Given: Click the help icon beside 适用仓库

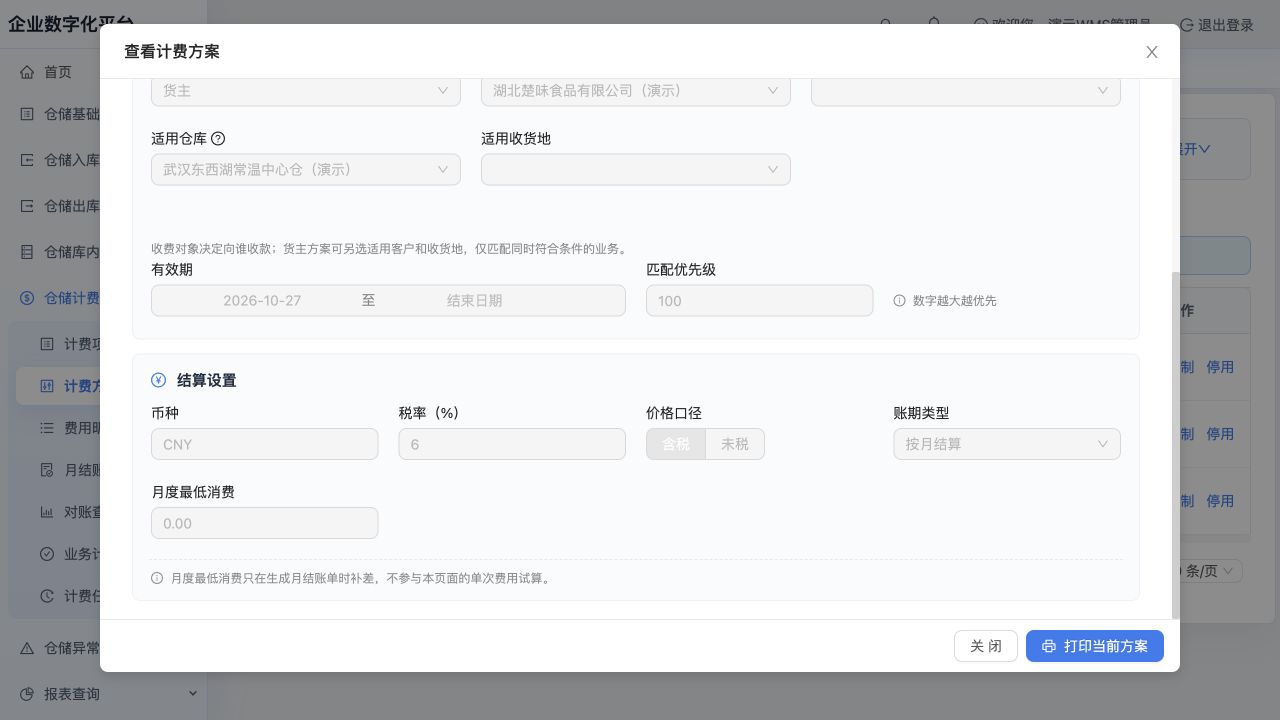Looking at the screenshot, I should (218, 139).
